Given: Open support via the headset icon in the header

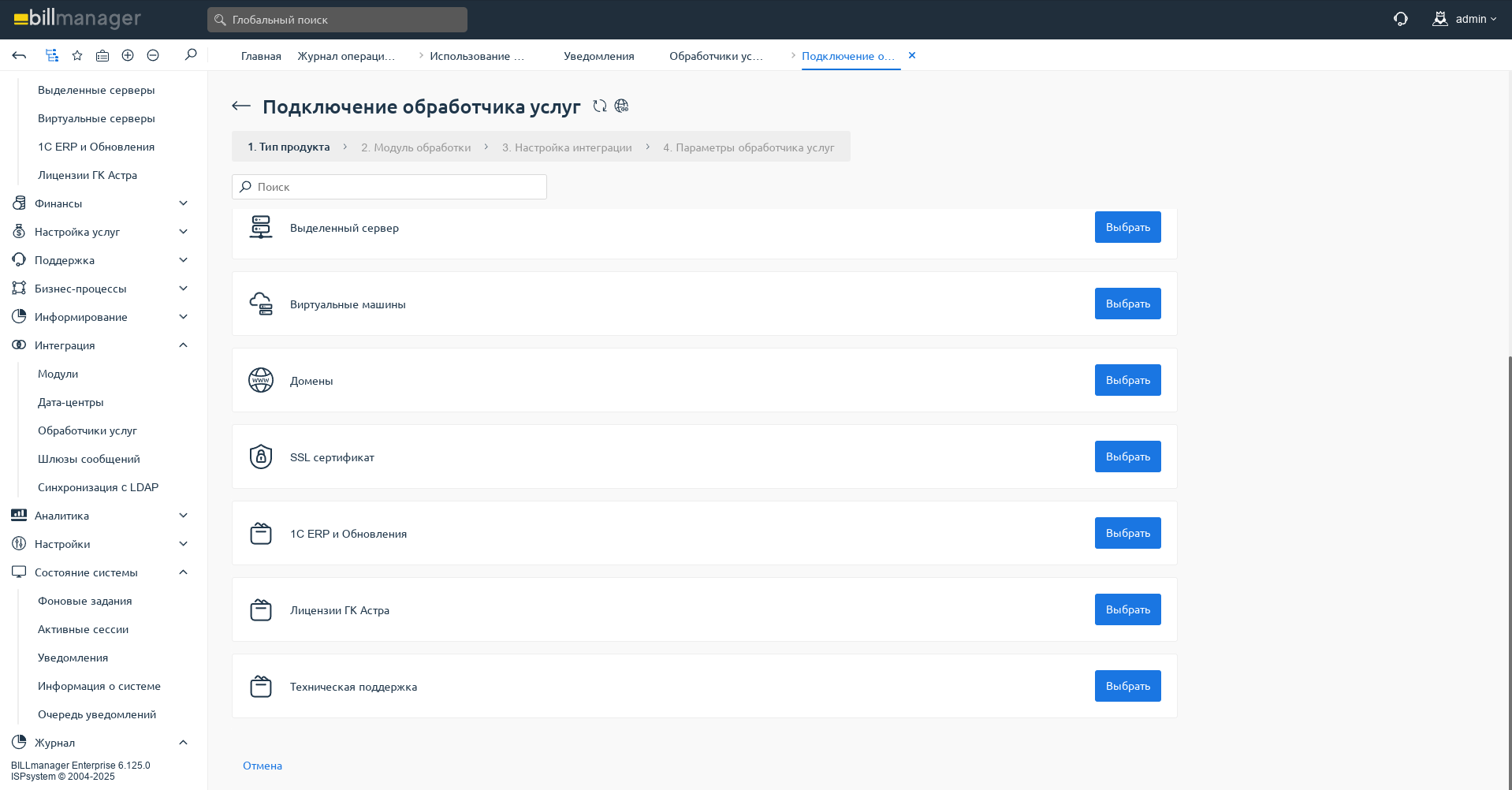Looking at the screenshot, I should click(x=1400, y=19).
